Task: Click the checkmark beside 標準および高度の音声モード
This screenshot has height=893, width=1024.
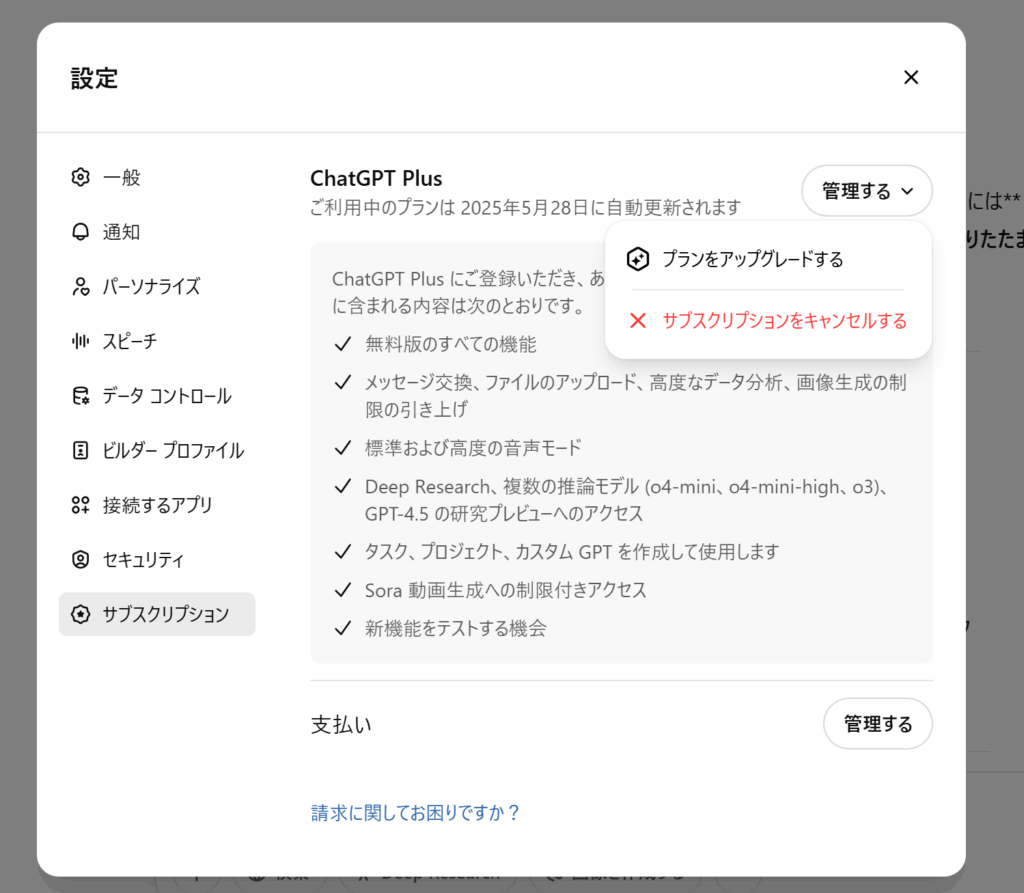Action: 343,448
